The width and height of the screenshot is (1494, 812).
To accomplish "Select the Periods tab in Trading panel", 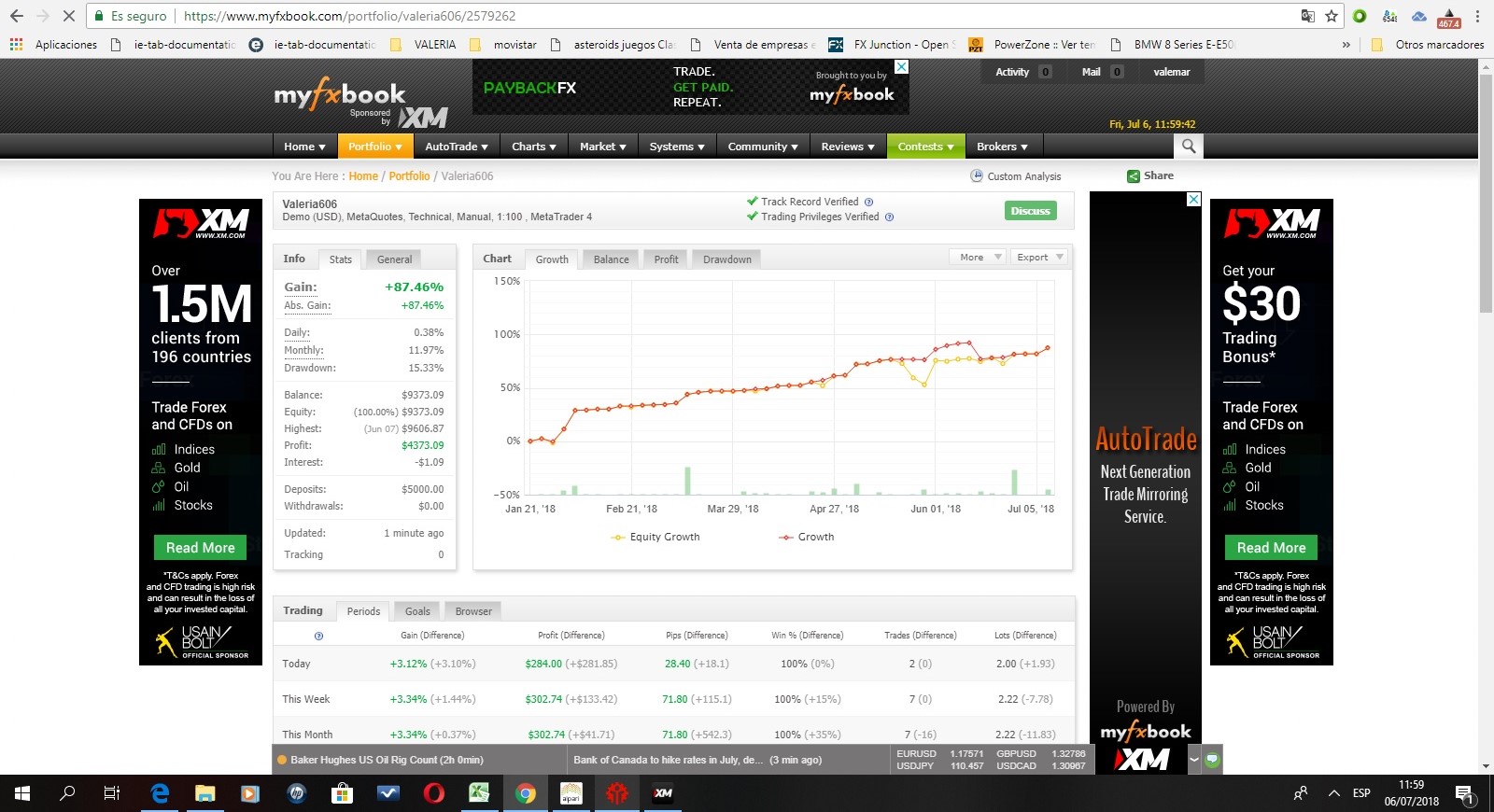I will click(x=363, y=611).
